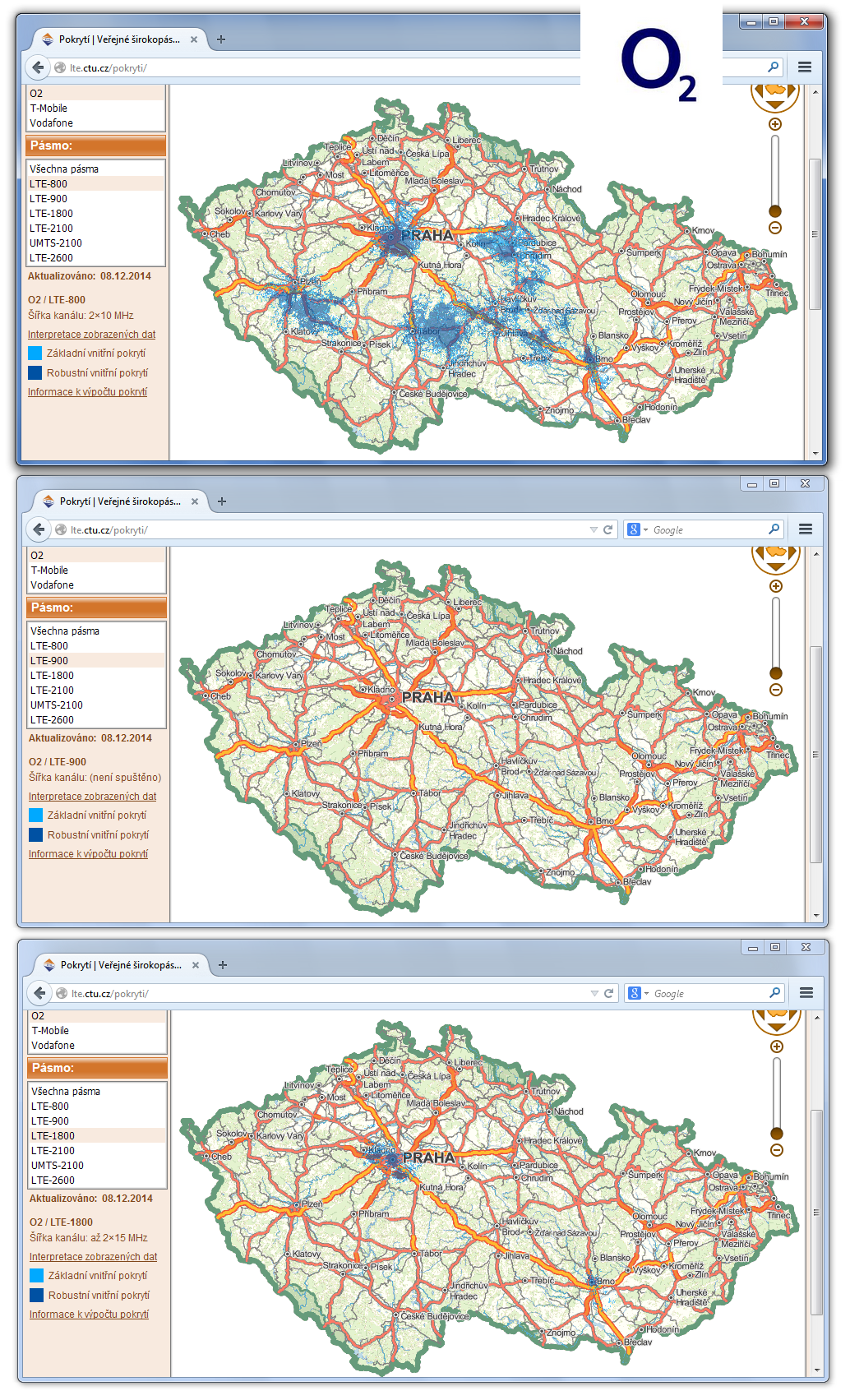
Task: Choose Všechna pásma in the top window
Action: point(96,169)
